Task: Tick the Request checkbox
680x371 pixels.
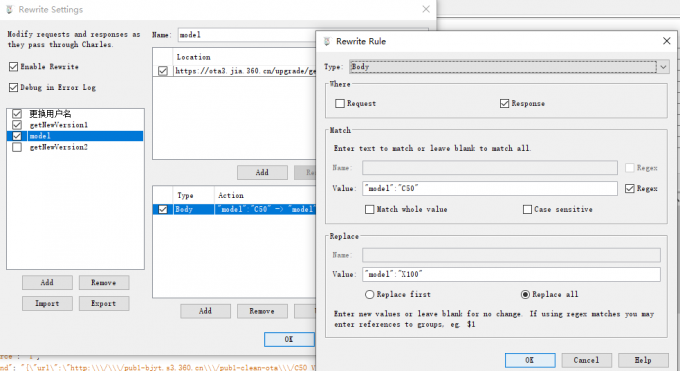Action: click(x=340, y=103)
